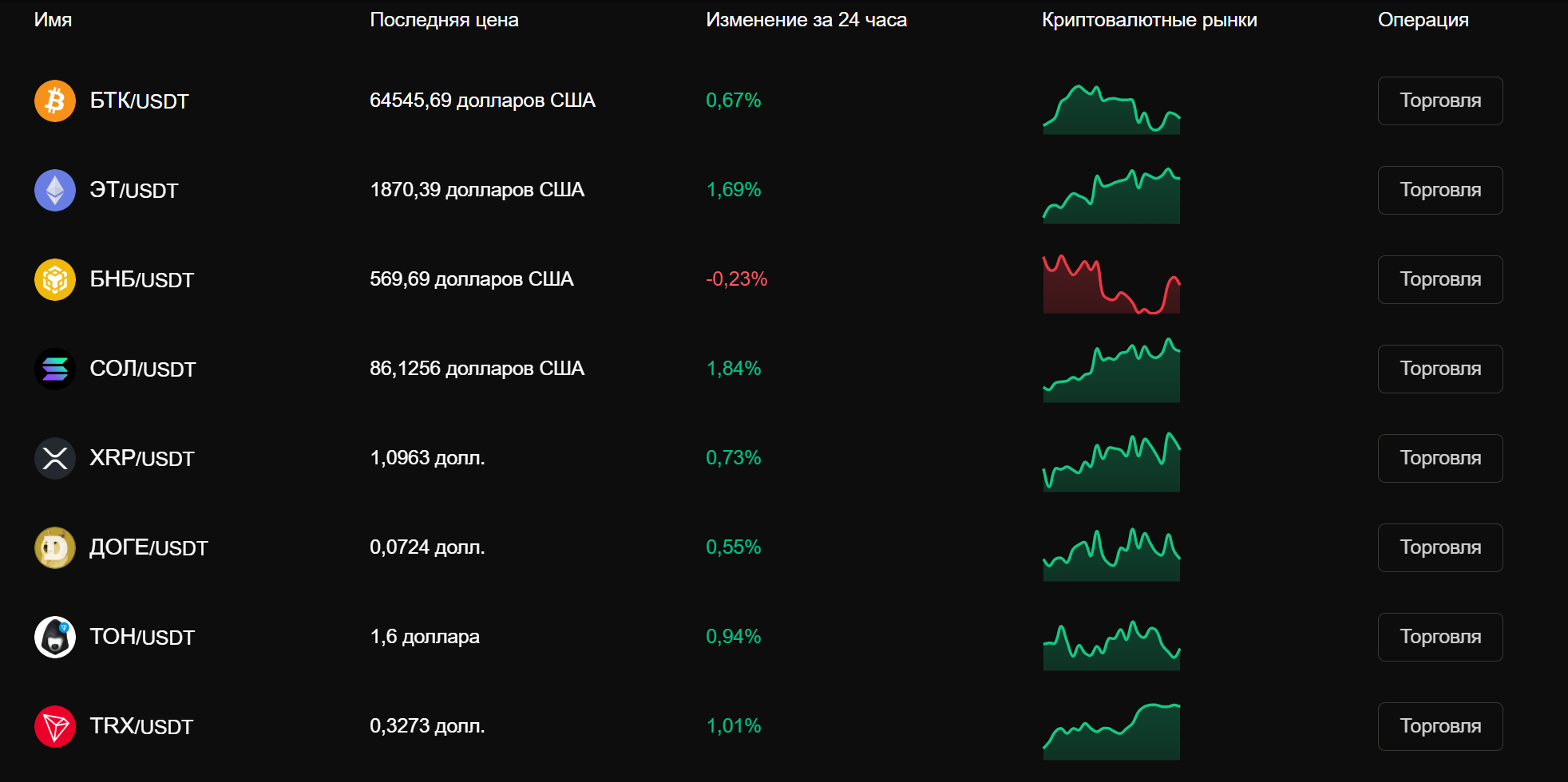Click the TRX coin icon
This screenshot has height=782, width=1568.
point(55,726)
